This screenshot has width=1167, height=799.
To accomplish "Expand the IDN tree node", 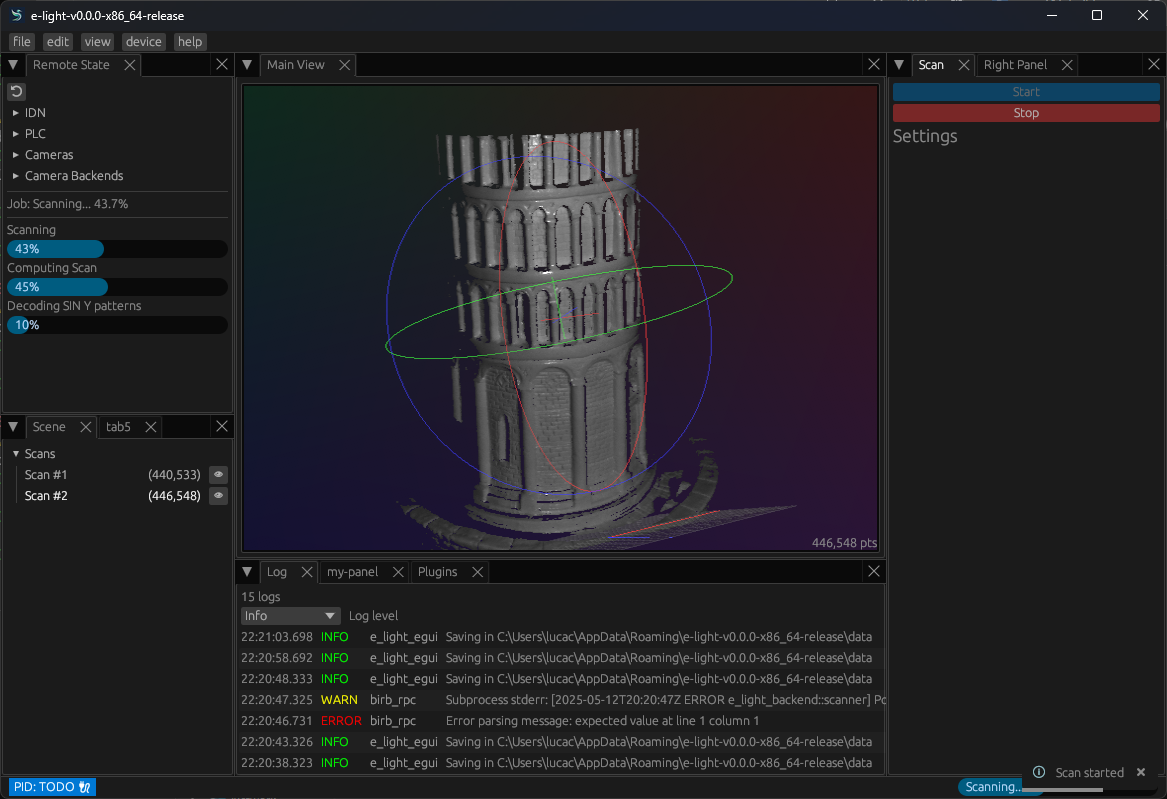I will 16,113.
